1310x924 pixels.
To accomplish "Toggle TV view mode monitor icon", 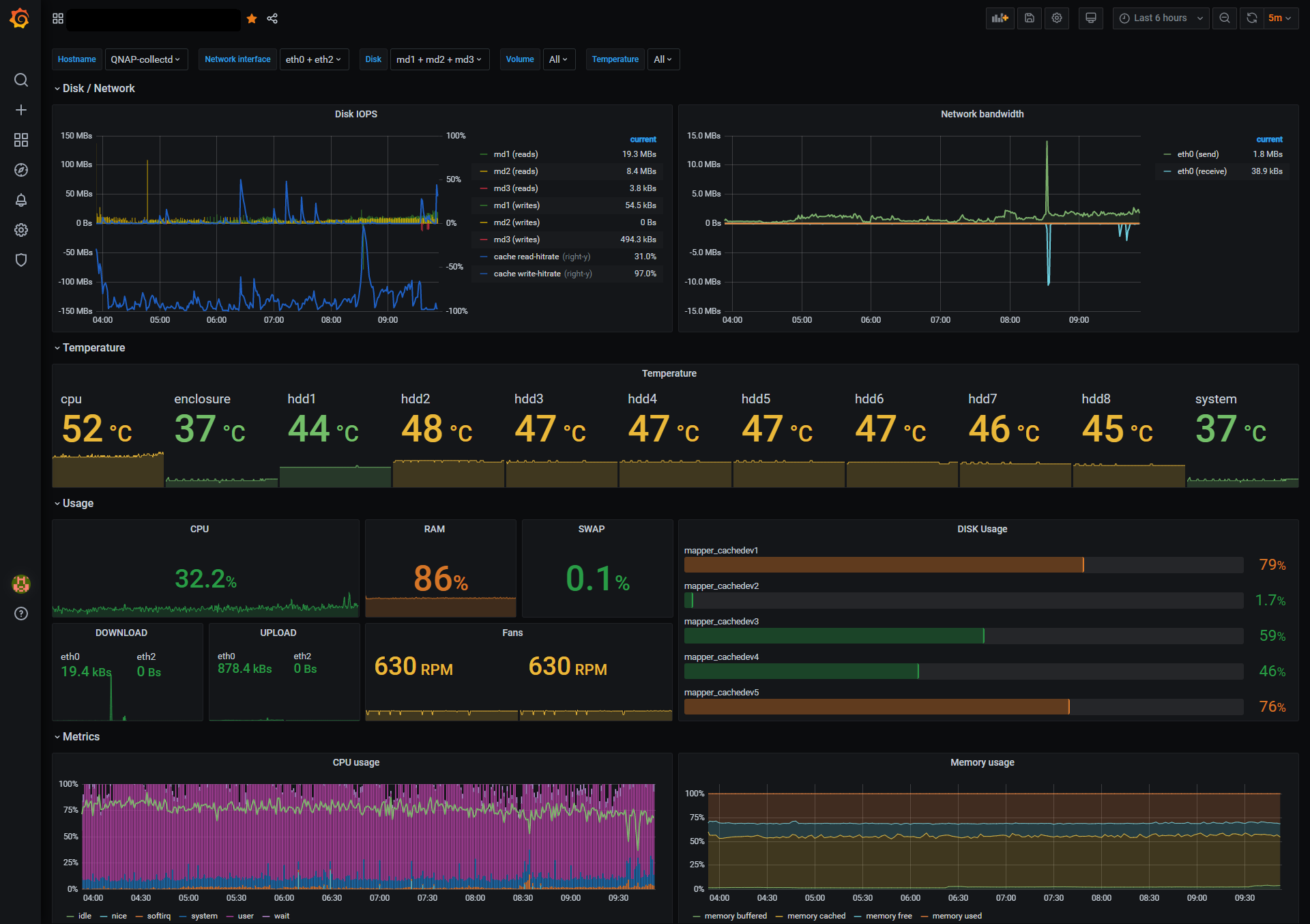I will point(1090,18).
